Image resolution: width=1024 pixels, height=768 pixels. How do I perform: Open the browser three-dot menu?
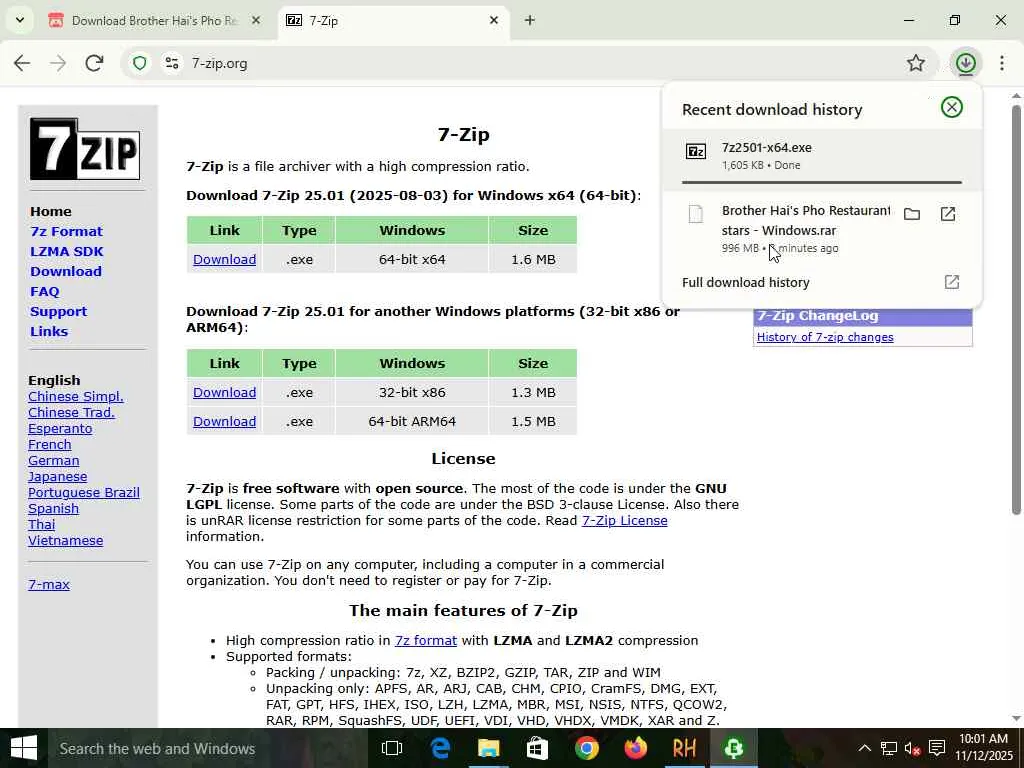coord(1002,63)
